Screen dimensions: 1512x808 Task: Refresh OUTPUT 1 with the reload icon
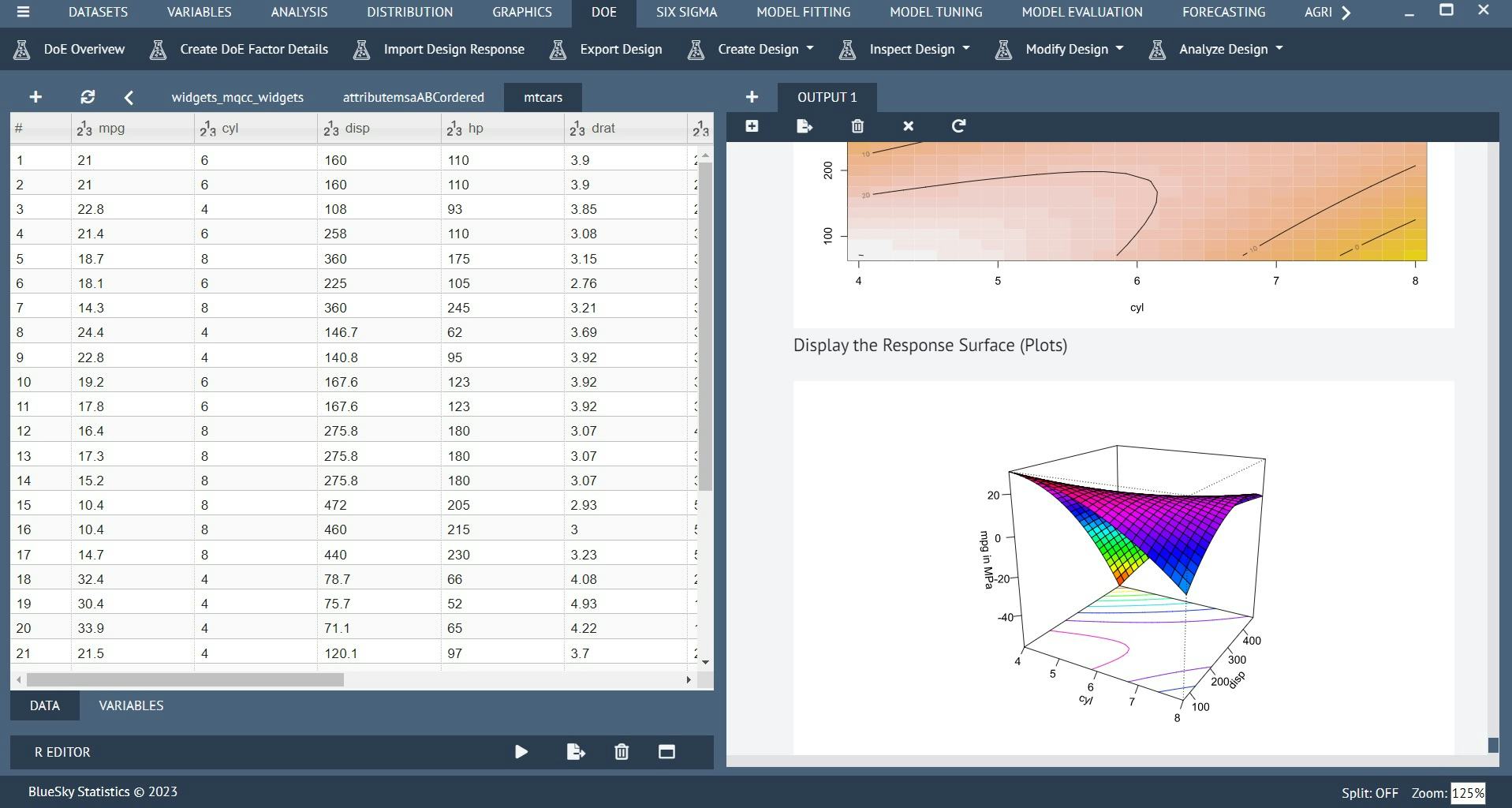click(958, 126)
